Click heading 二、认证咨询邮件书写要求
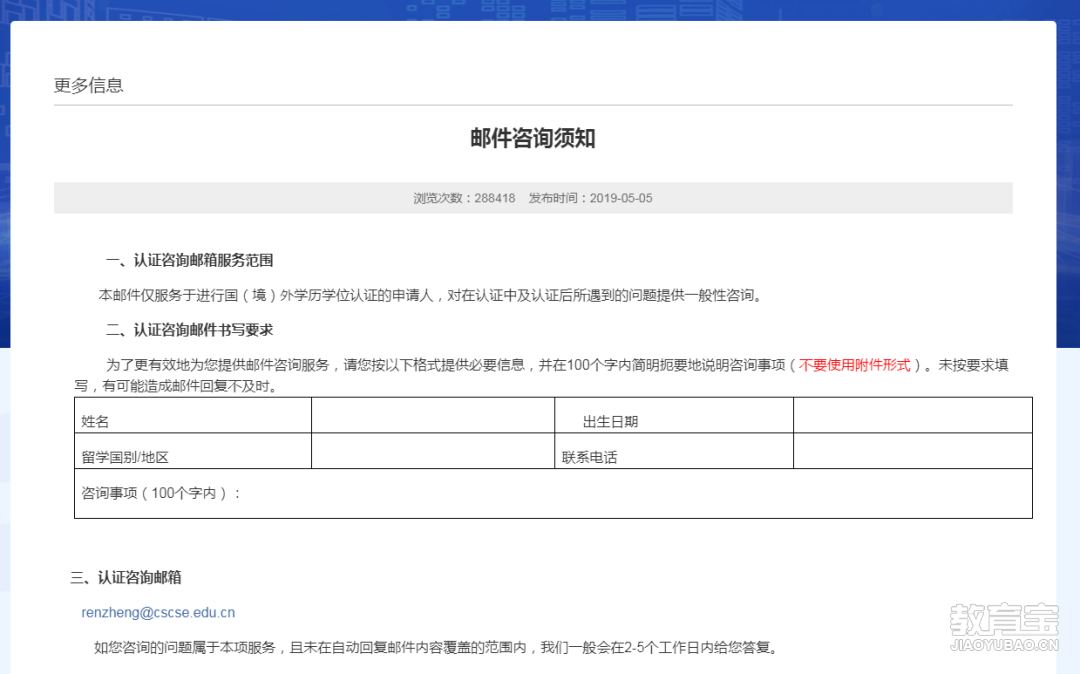1080x674 pixels. (189, 330)
